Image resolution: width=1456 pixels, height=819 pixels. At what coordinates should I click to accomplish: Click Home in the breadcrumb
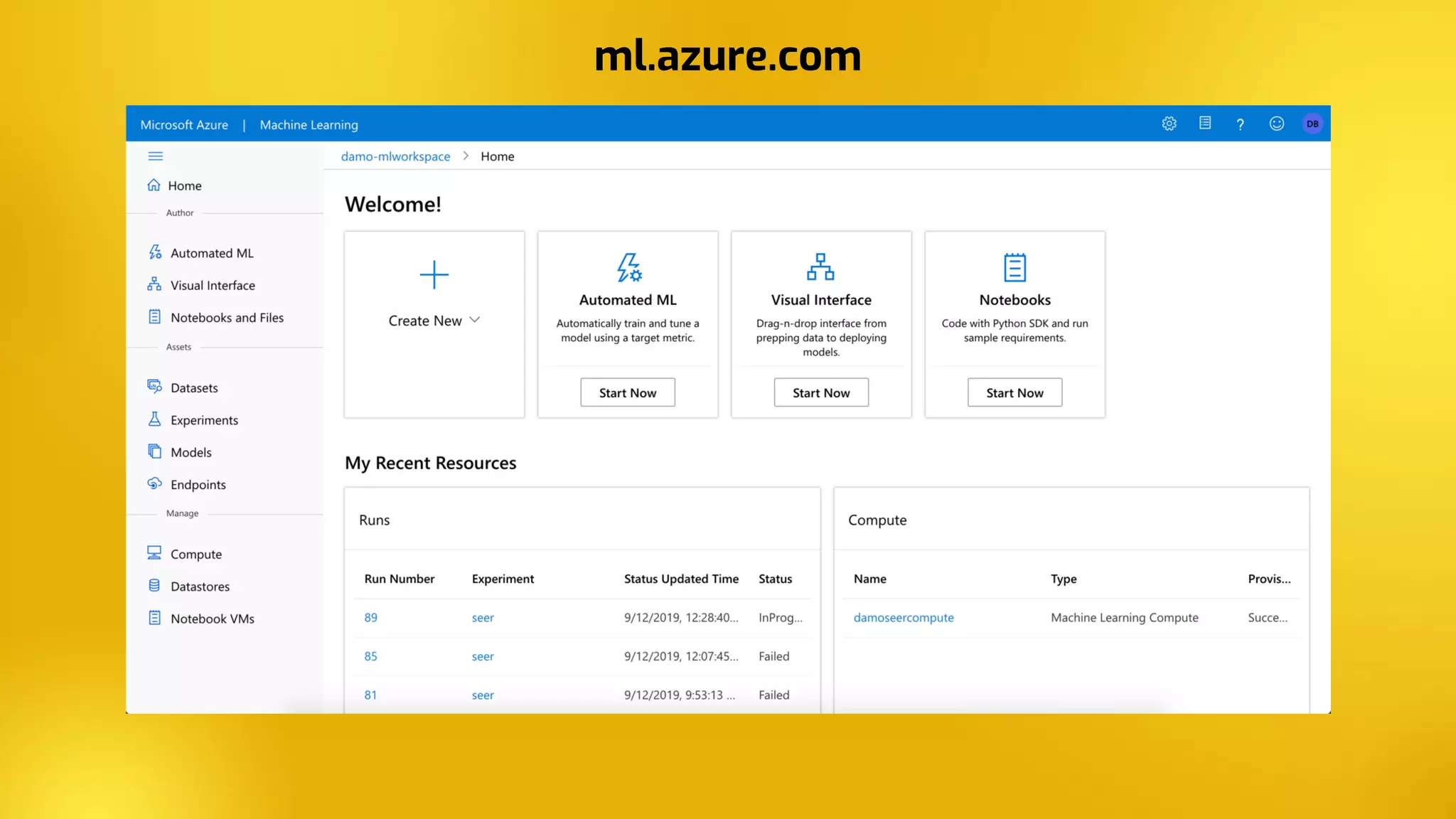(497, 156)
